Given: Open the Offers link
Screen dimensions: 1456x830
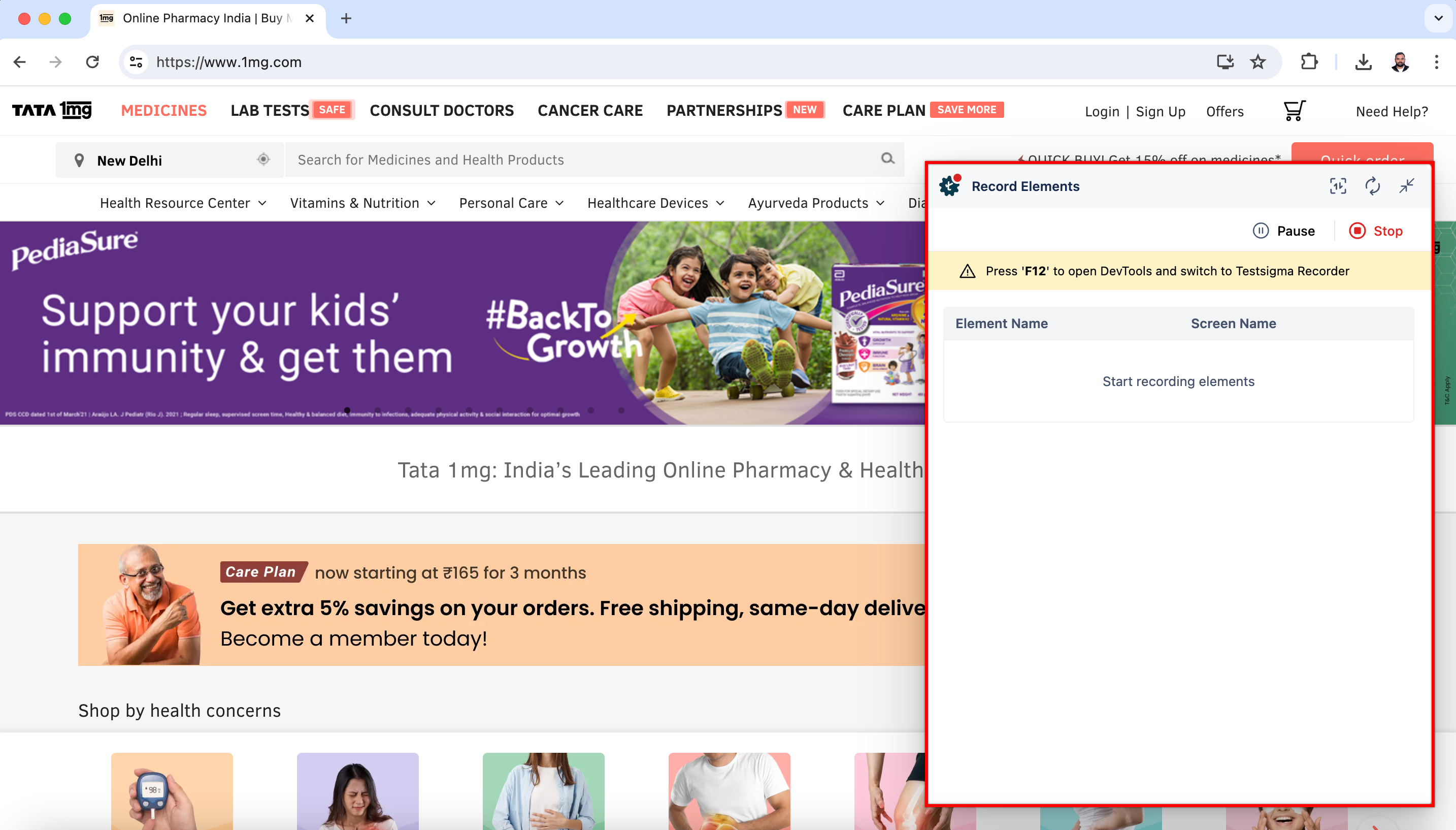Looking at the screenshot, I should click(1224, 111).
